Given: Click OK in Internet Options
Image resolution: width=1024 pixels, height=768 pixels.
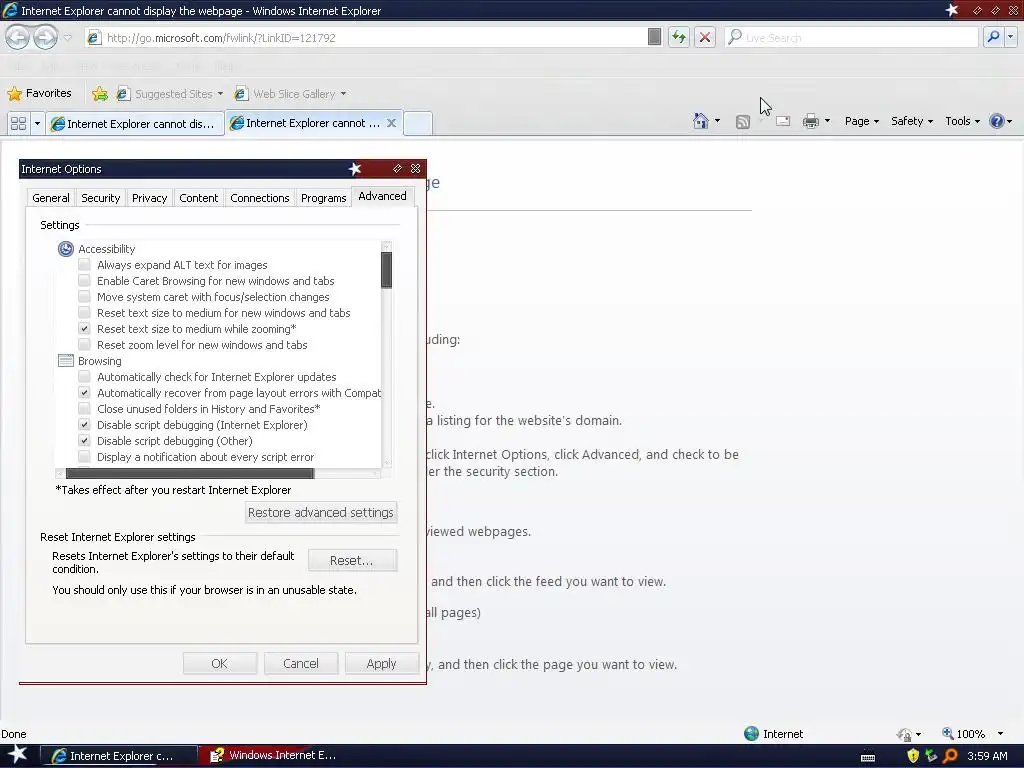Looking at the screenshot, I should (x=219, y=664).
